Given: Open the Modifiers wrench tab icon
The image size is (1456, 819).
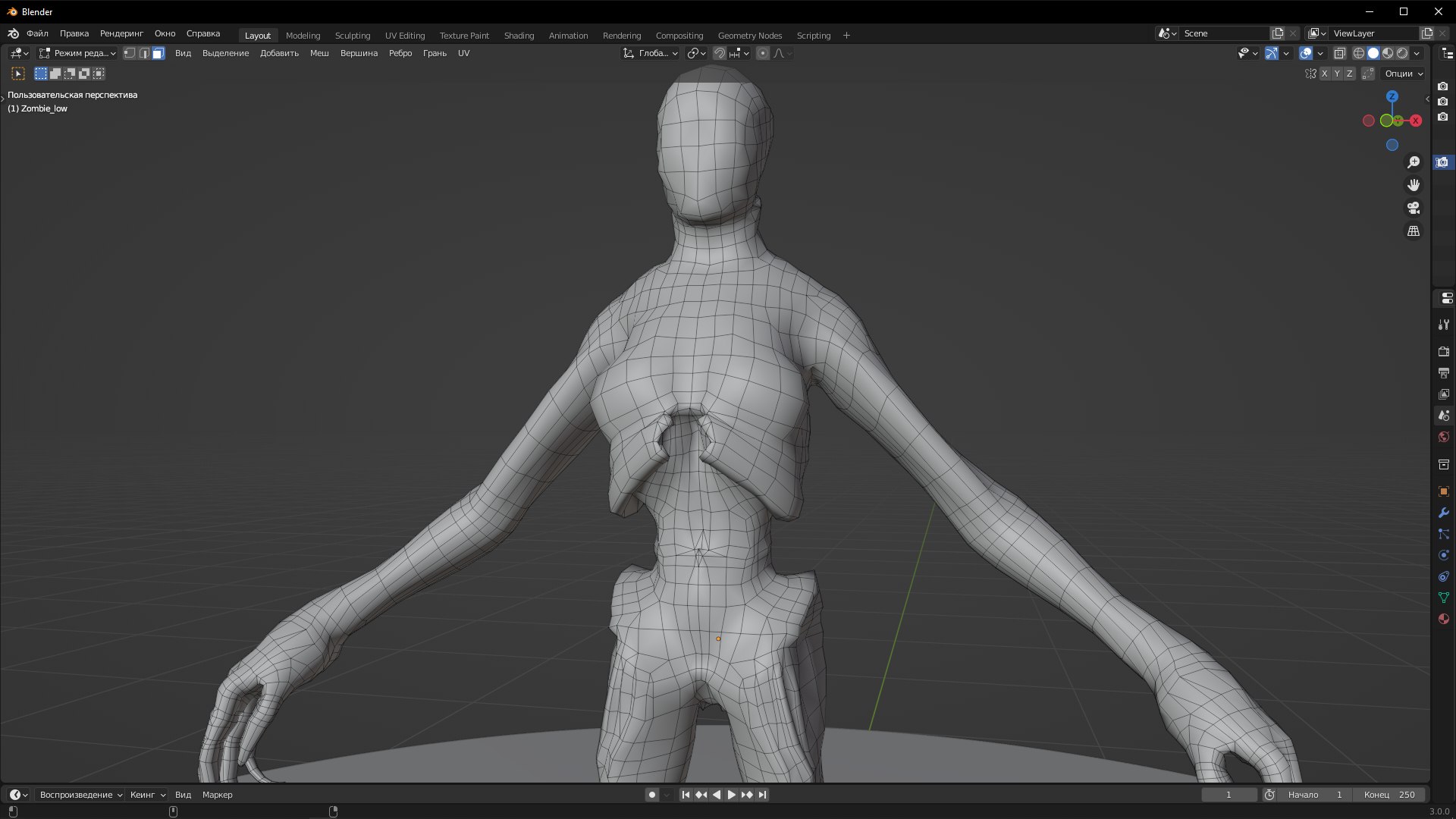Looking at the screenshot, I should click(1444, 513).
